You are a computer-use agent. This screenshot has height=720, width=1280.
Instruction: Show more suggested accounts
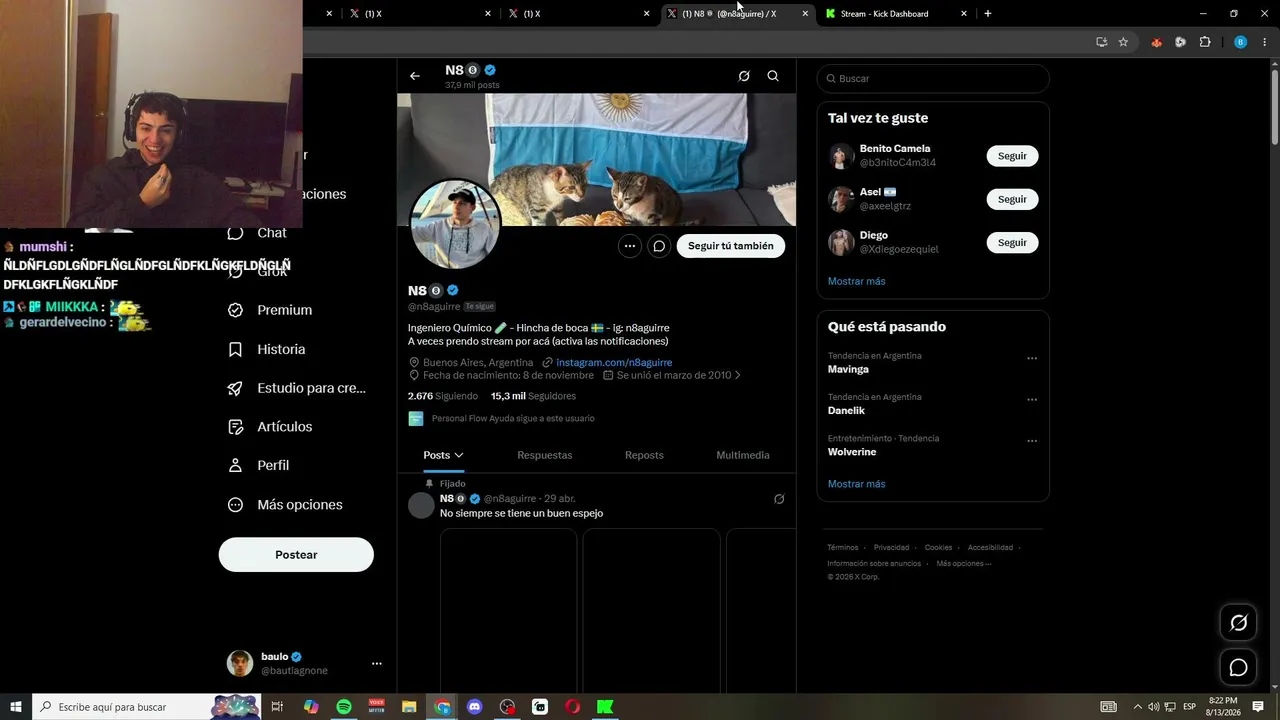point(857,281)
